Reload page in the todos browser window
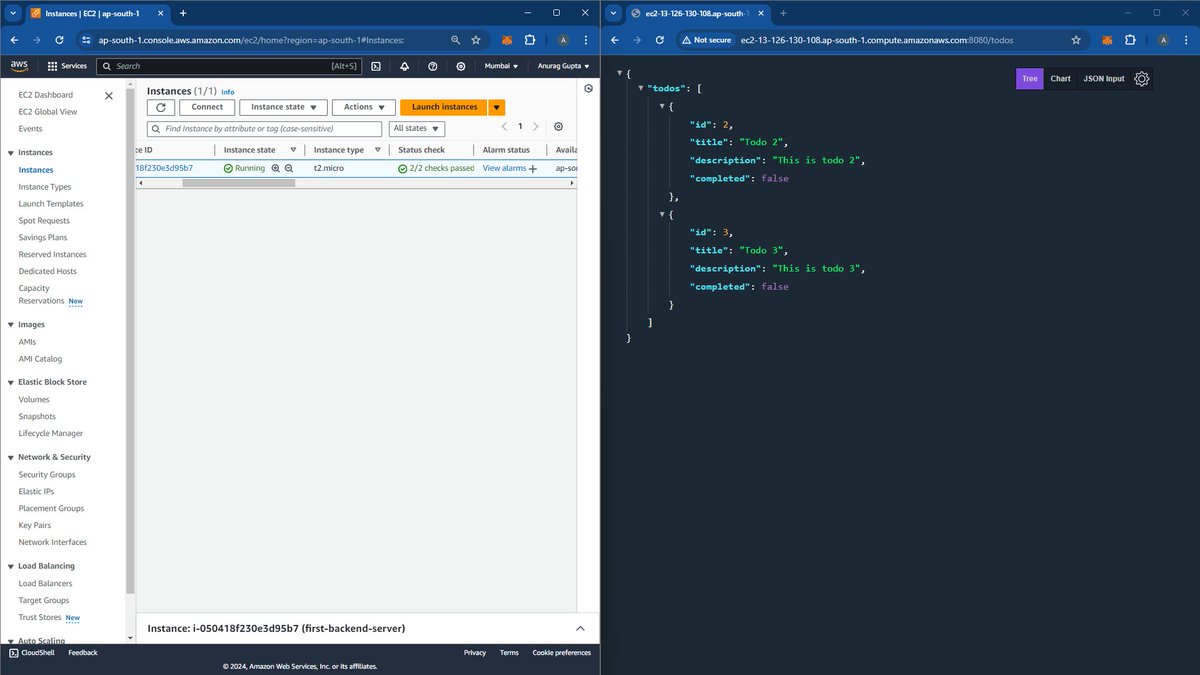This screenshot has width=1200, height=675. (660, 40)
